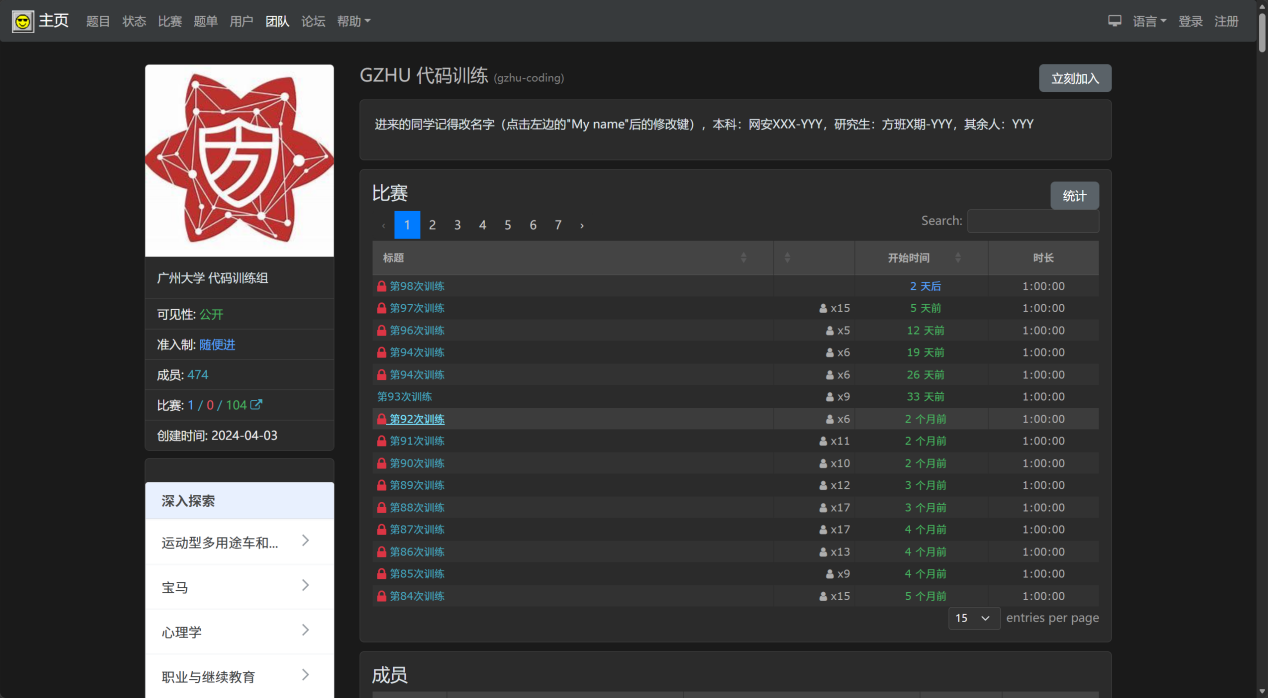The width and height of the screenshot is (1268, 698).
Task: Expand the 职业与继续教育 suggestion chevron
Action: (x=305, y=676)
